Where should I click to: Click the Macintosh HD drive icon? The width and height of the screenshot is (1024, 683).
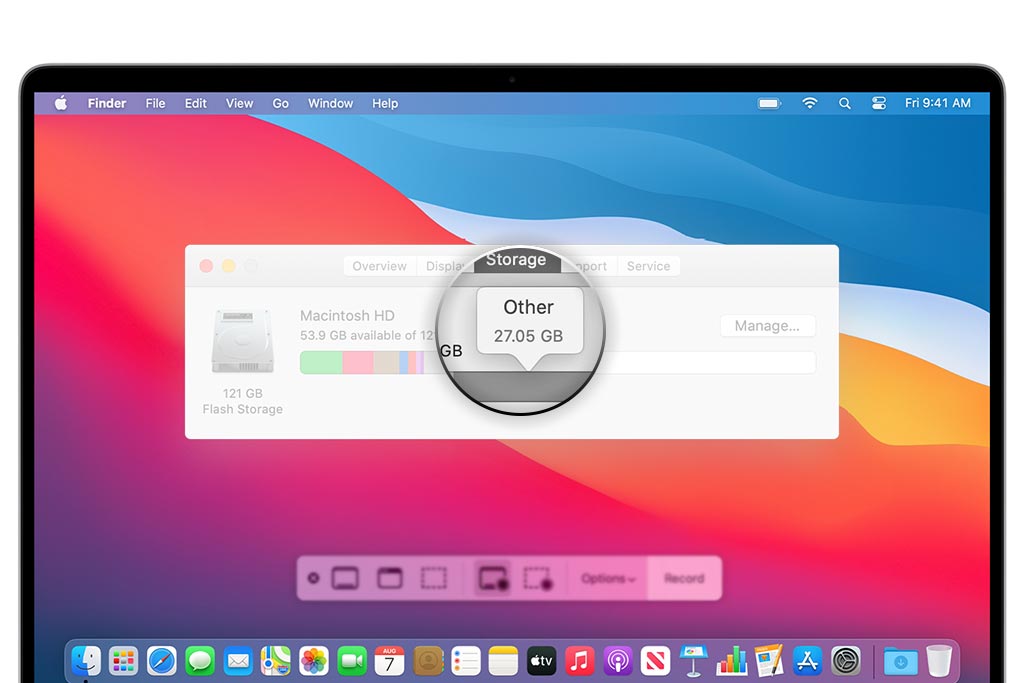[242, 341]
